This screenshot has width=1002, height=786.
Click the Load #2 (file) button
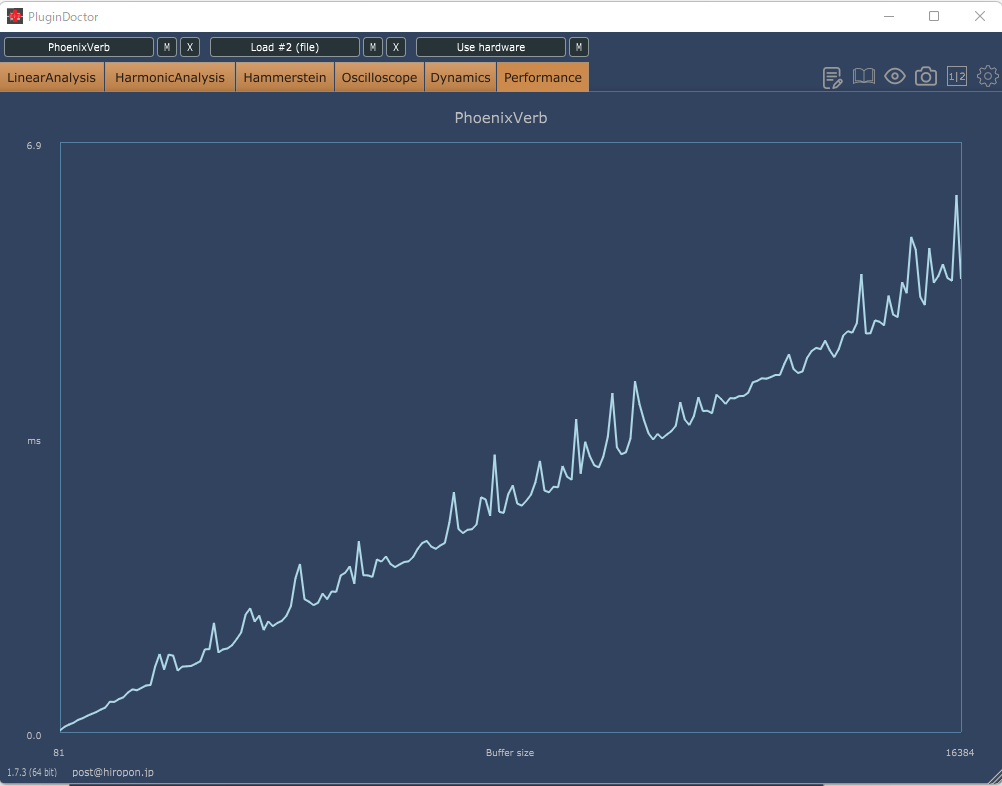[284, 47]
